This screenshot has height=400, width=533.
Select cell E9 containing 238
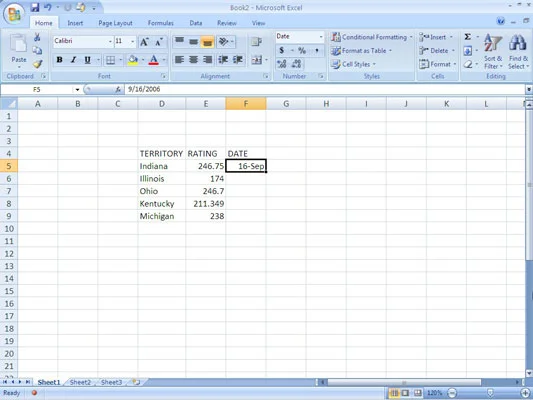(x=205, y=216)
